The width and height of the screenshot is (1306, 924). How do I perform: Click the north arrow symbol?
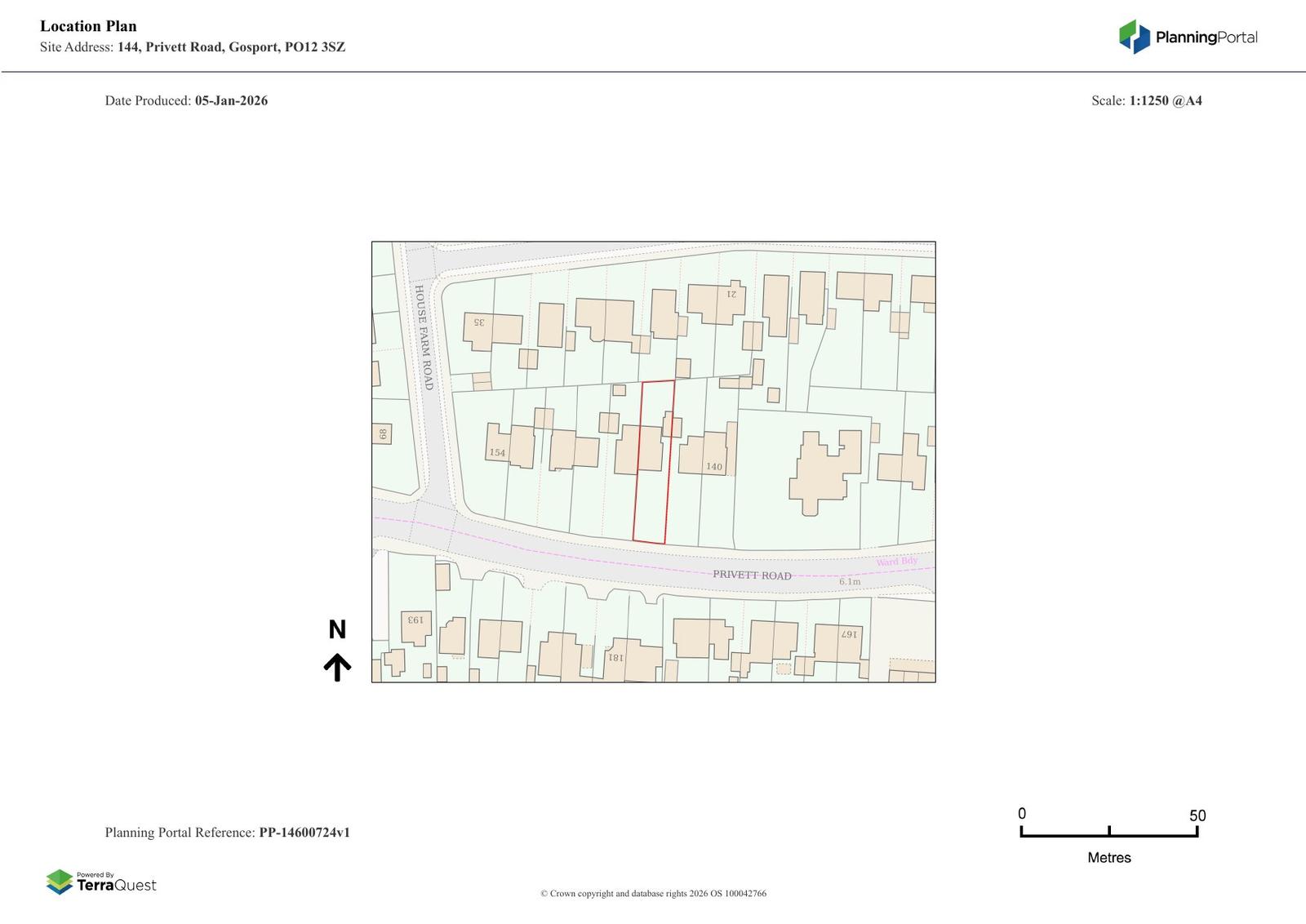pos(337,667)
